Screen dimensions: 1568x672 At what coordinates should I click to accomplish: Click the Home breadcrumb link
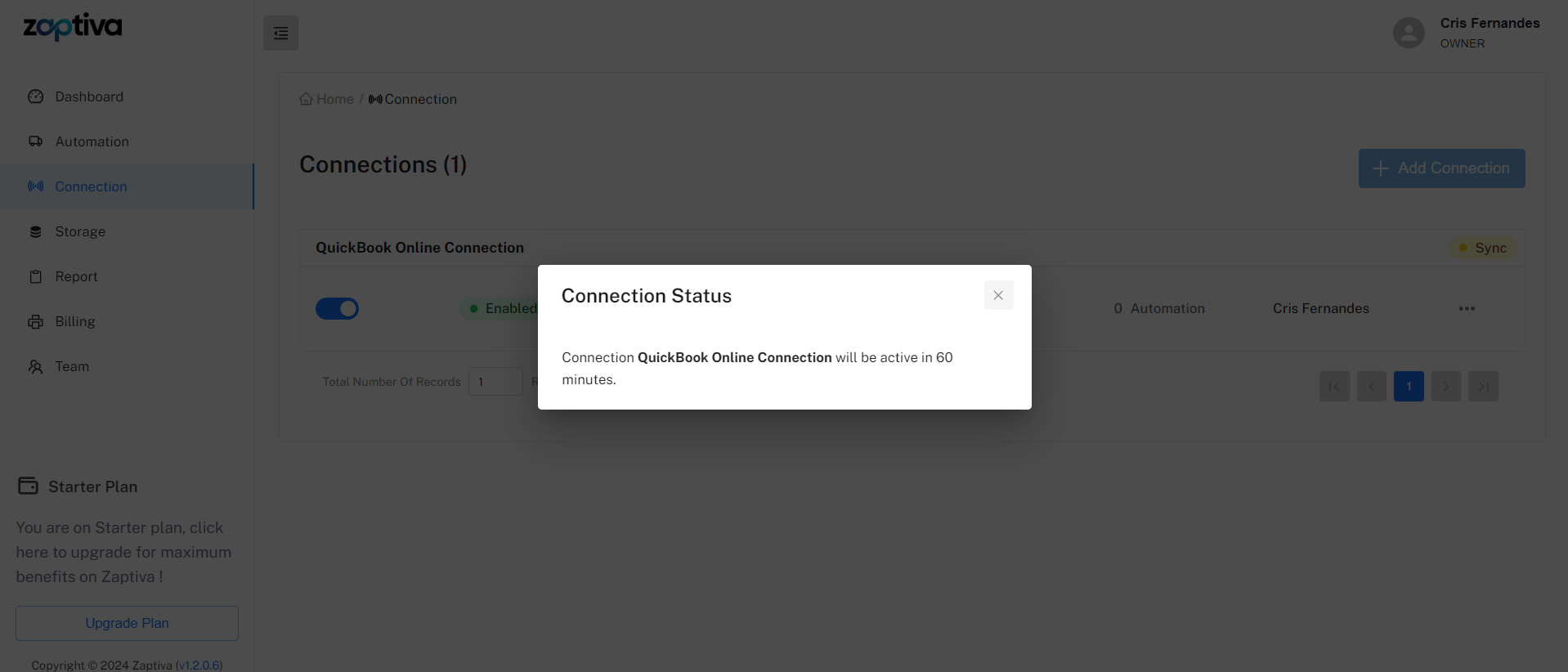click(x=327, y=99)
